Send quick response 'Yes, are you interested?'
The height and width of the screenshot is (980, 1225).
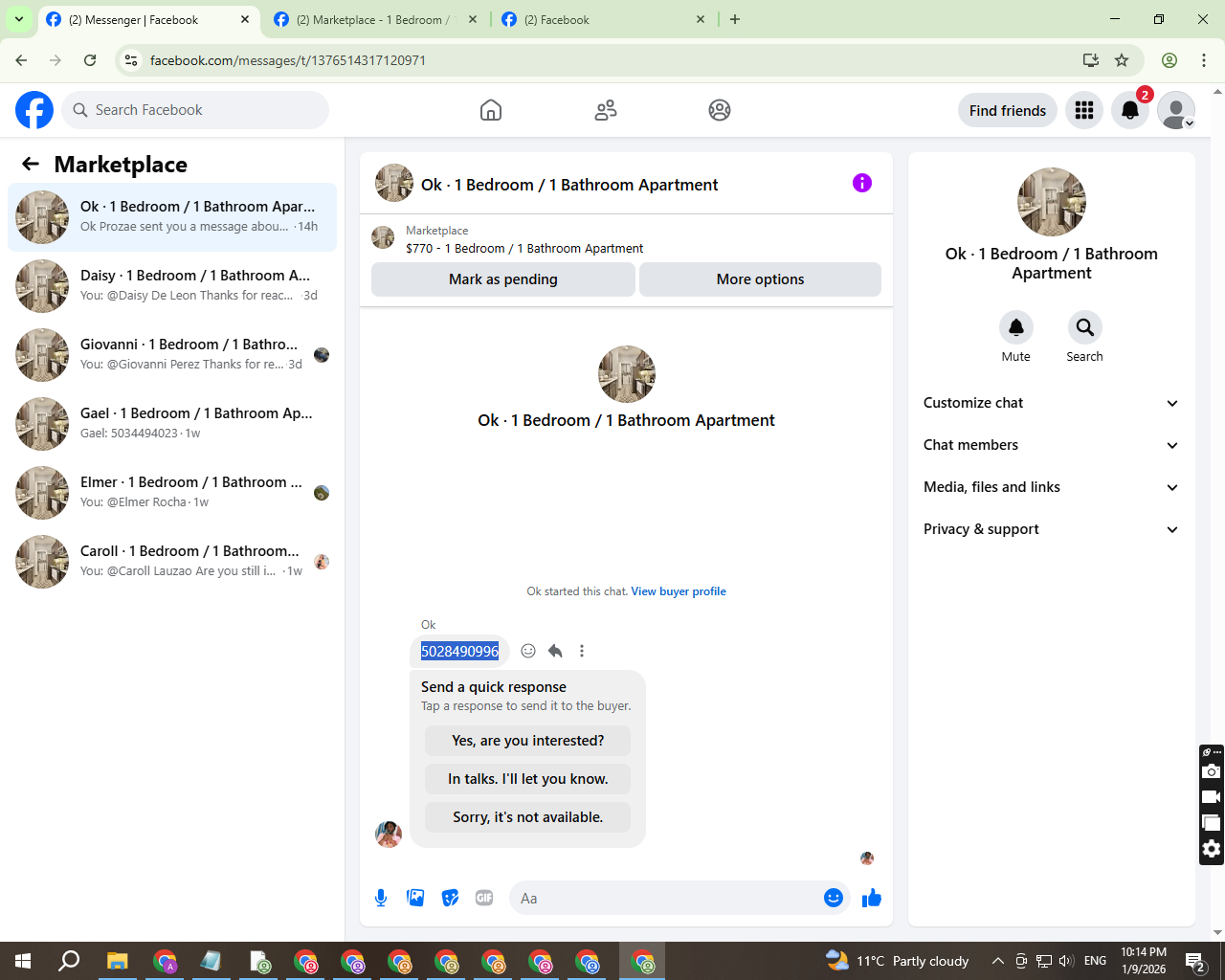(527, 741)
